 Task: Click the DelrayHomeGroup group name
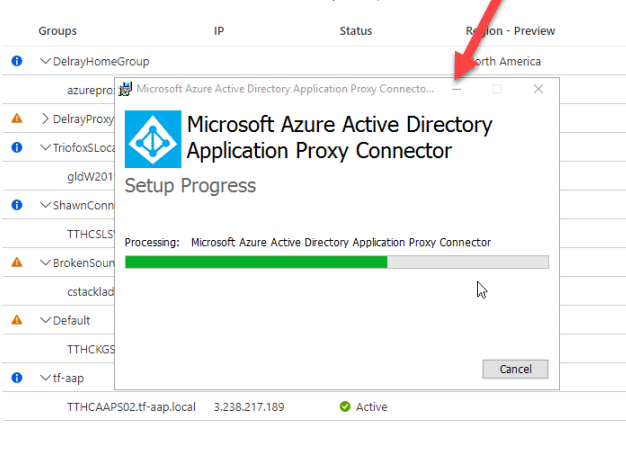coord(101,61)
